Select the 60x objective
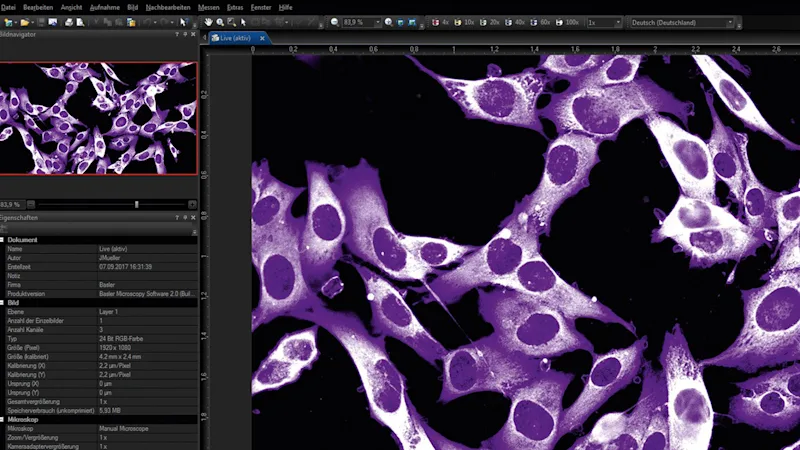 click(540, 22)
